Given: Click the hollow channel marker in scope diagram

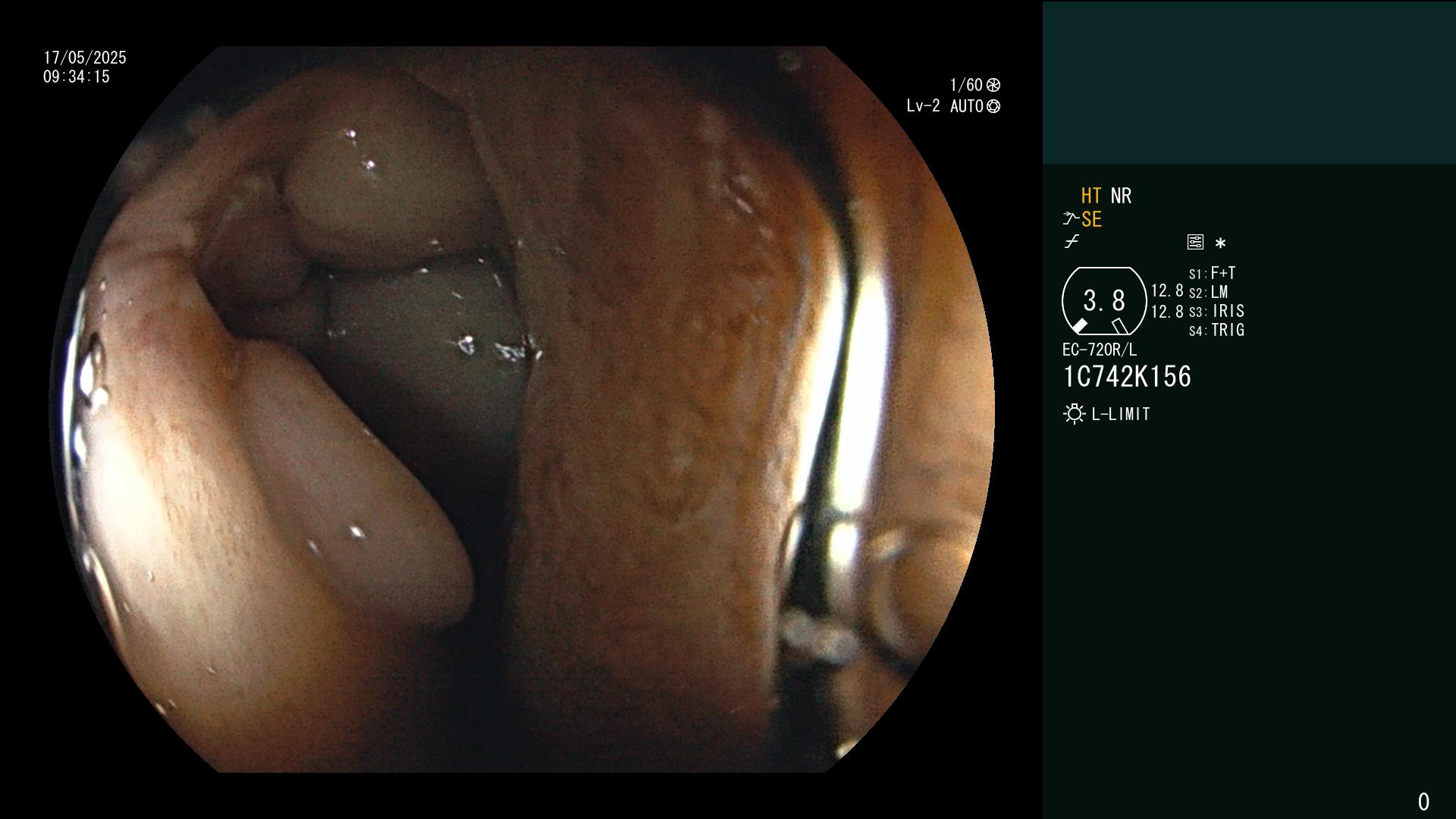Looking at the screenshot, I should (1119, 327).
